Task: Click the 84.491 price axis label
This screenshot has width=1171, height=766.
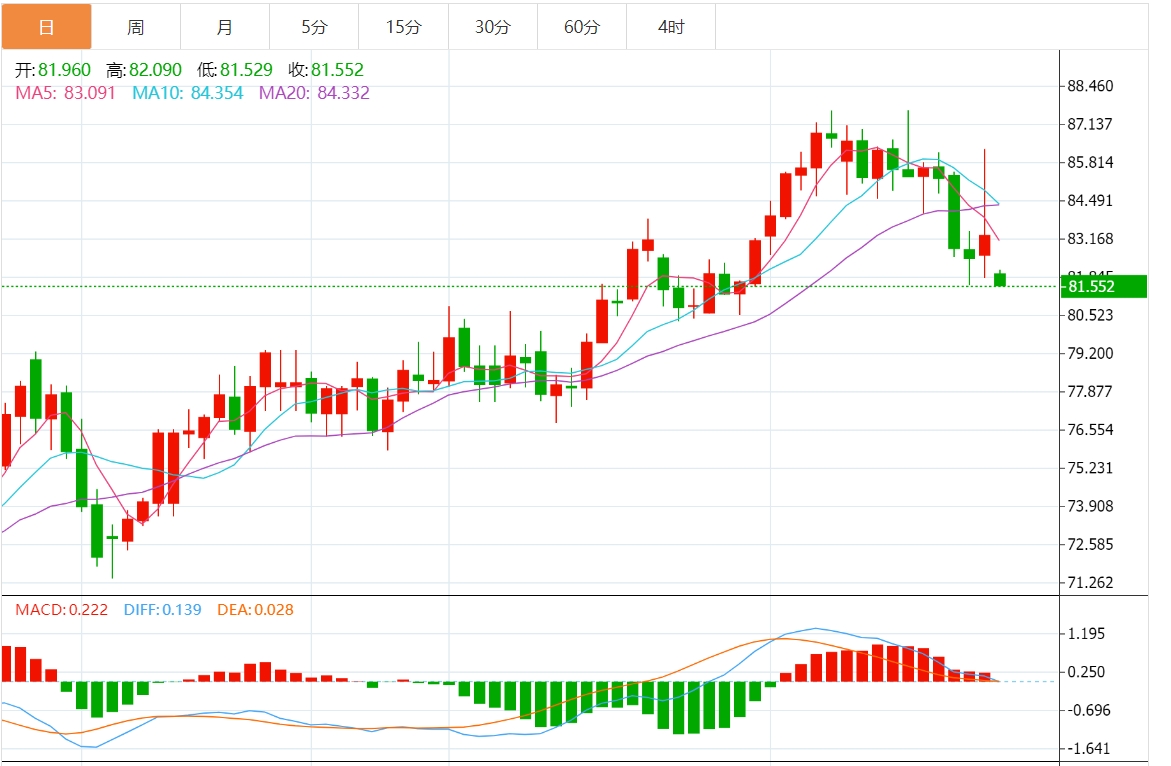Action: 1090,200
